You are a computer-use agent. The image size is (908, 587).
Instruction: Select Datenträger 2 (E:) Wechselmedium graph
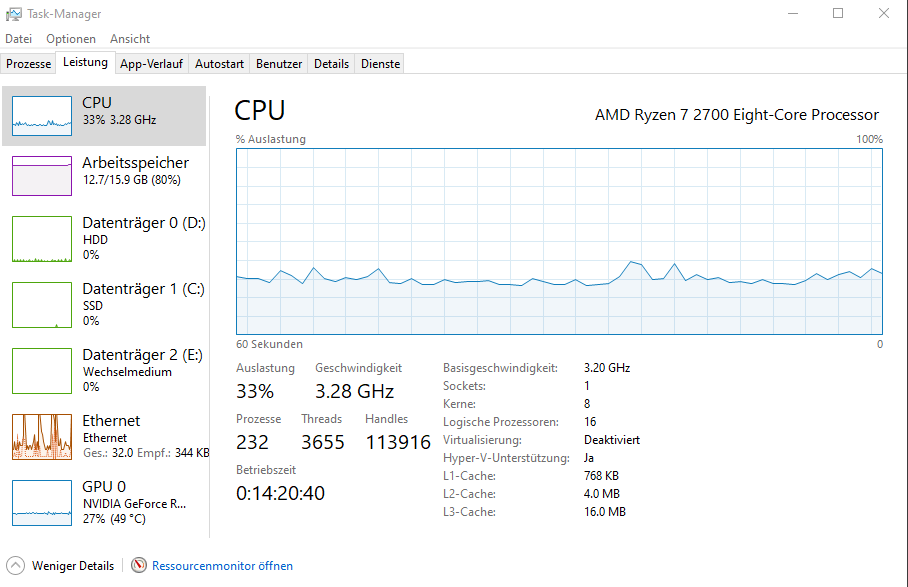point(42,371)
